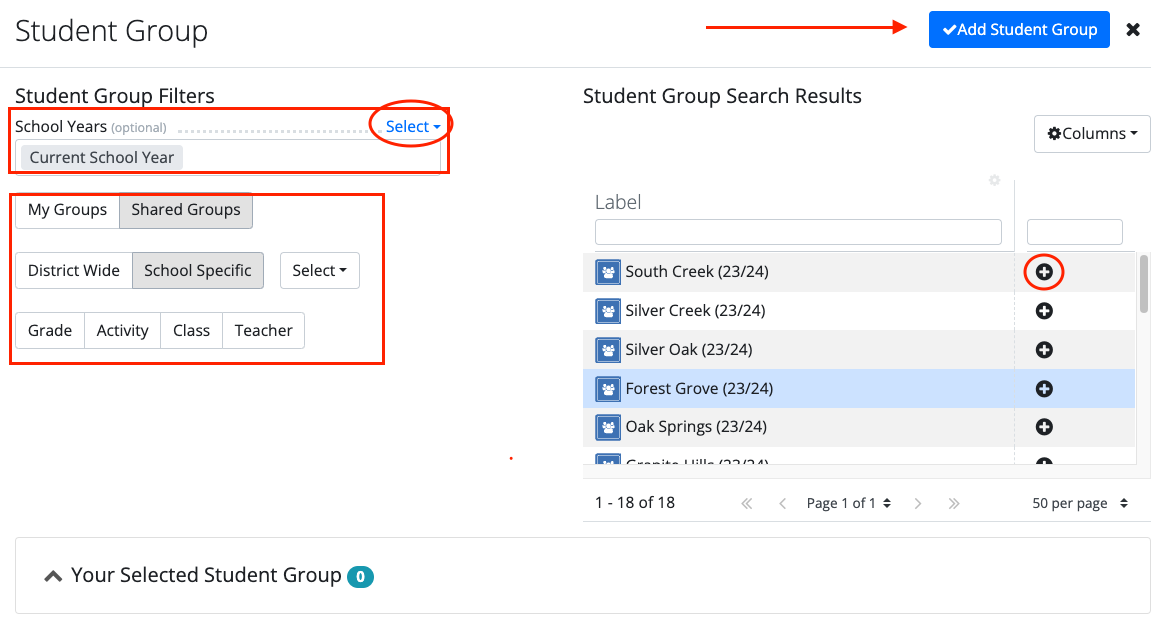Click the plus icon next to Granite Hills
Screen dimensions: 1151x620
click(x=1043, y=463)
